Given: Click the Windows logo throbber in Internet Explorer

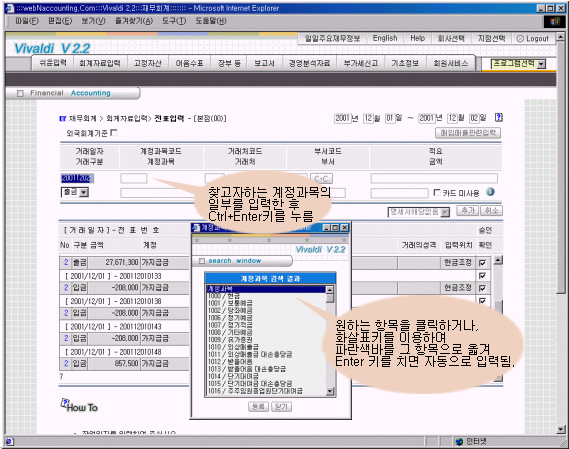Looking at the screenshot, I should tap(554, 22).
